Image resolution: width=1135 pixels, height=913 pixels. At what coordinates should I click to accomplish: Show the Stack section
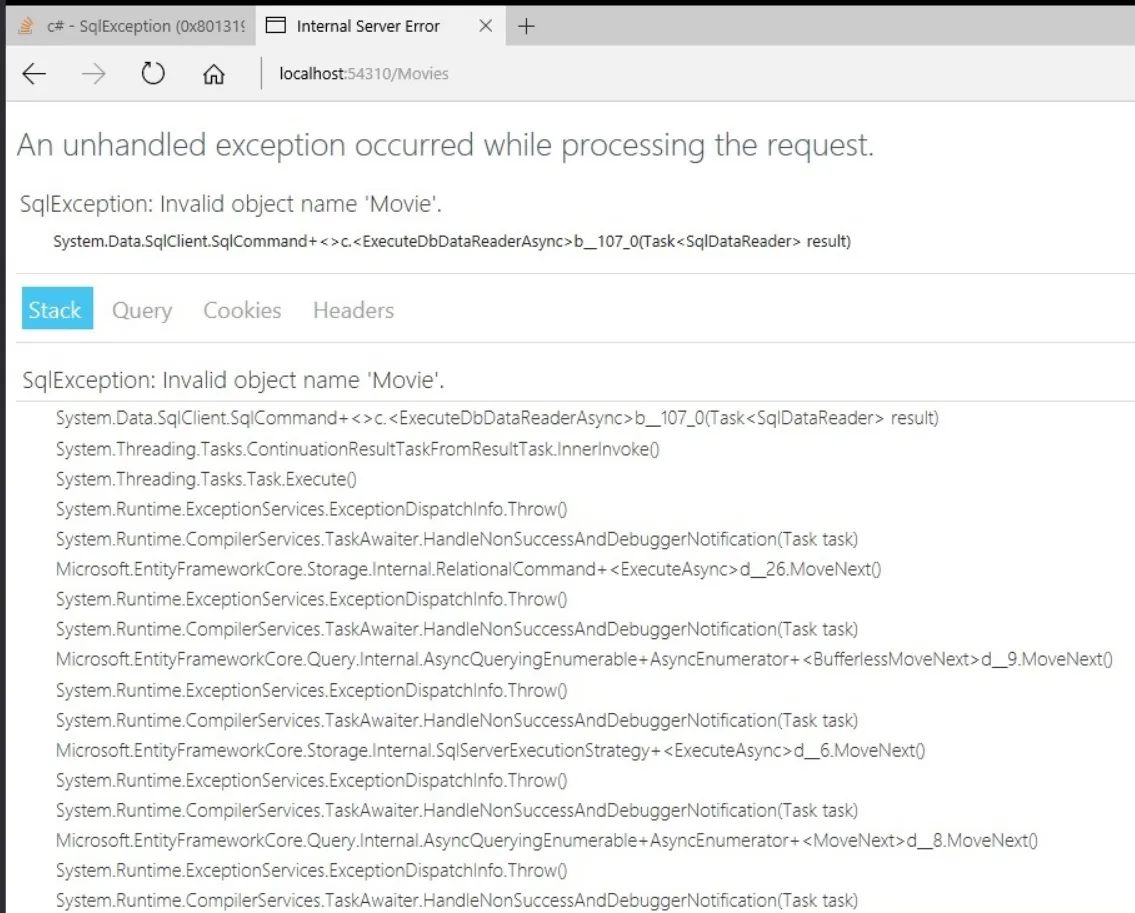[55, 310]
